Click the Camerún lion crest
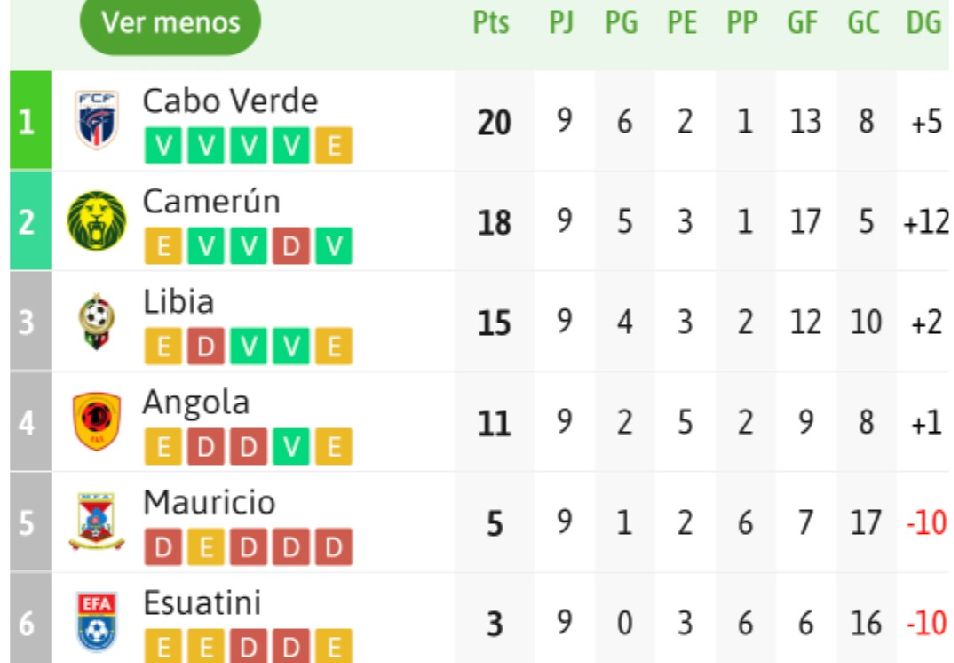 [96, 220]
